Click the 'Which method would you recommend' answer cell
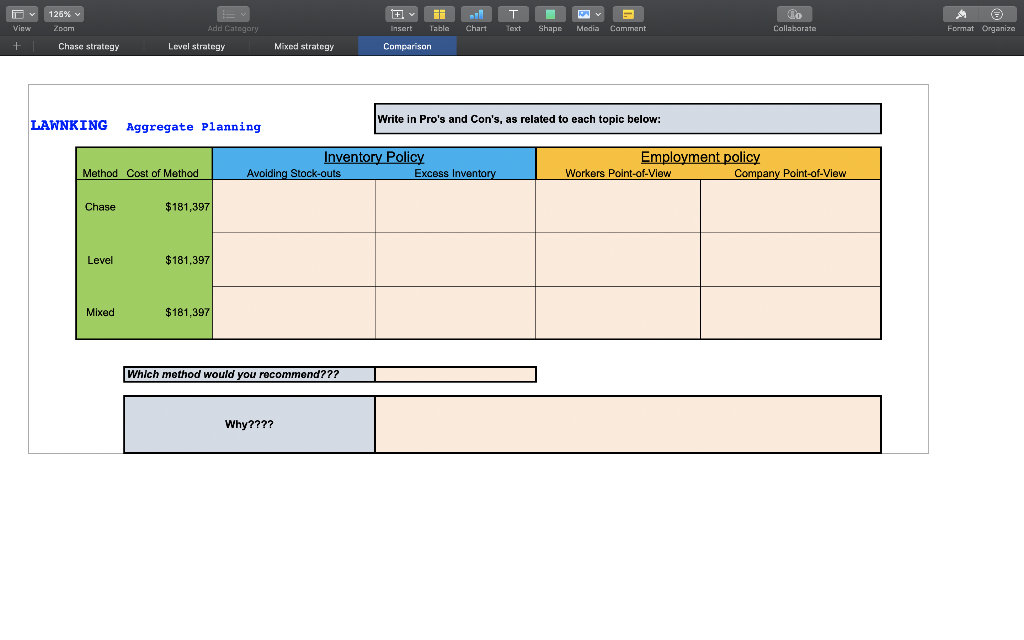Viewport: 1024px width, 640px height. pyautogui.click(x=455, y=374)
